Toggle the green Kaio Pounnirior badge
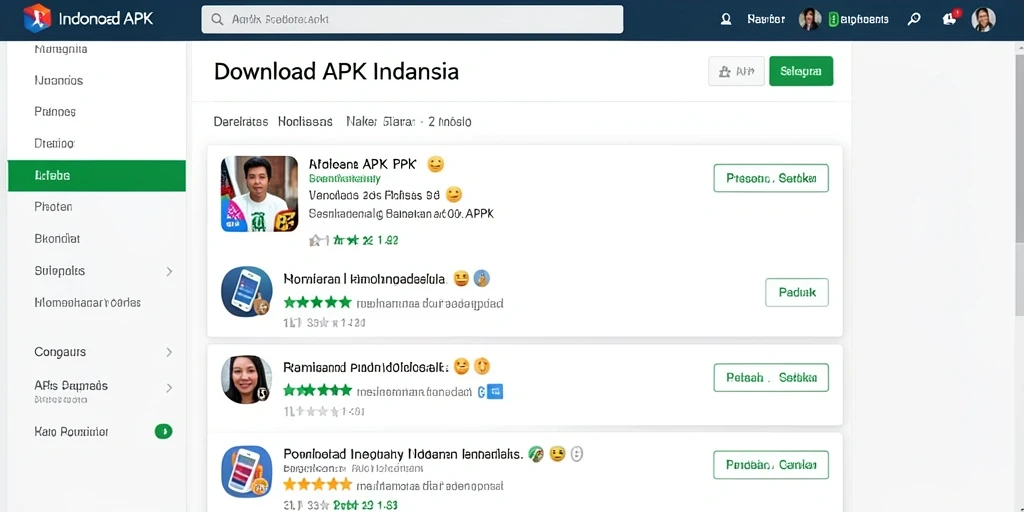 tap(163, 431)
